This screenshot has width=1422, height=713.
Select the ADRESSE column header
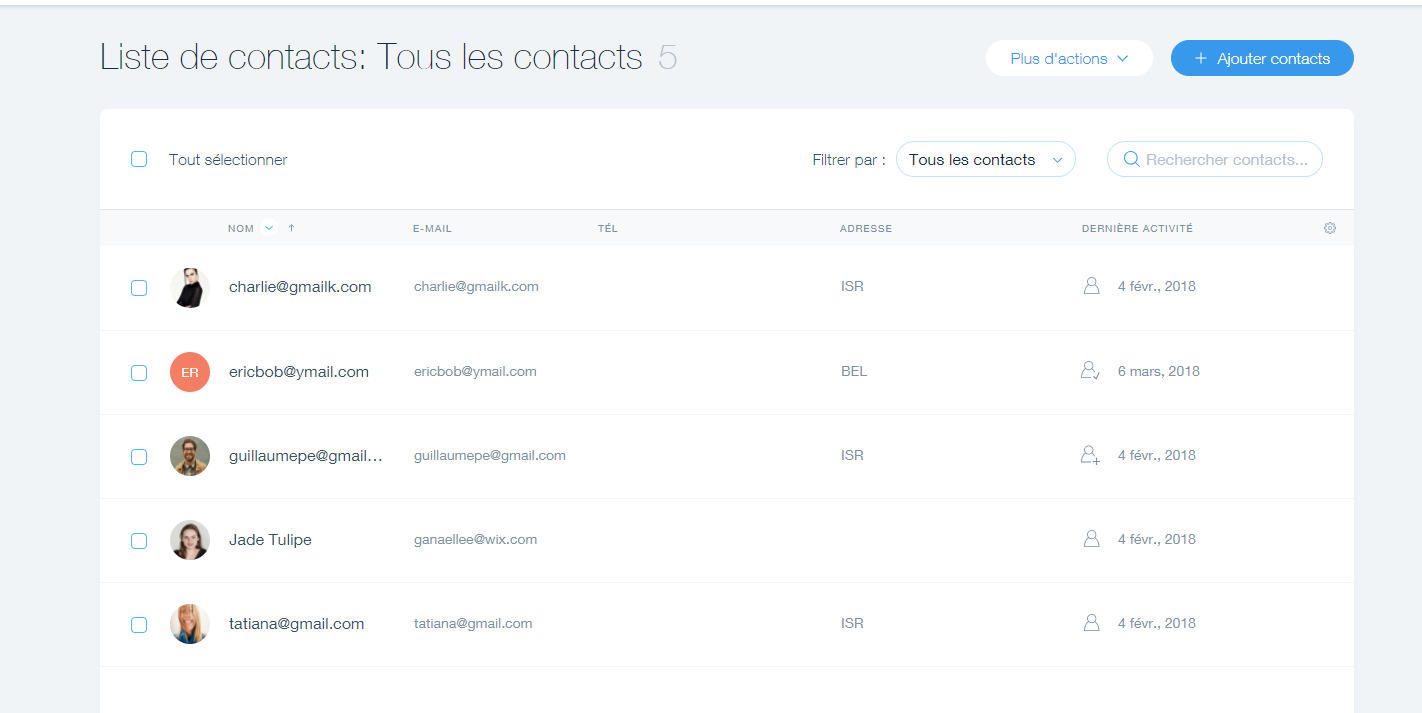866,228
